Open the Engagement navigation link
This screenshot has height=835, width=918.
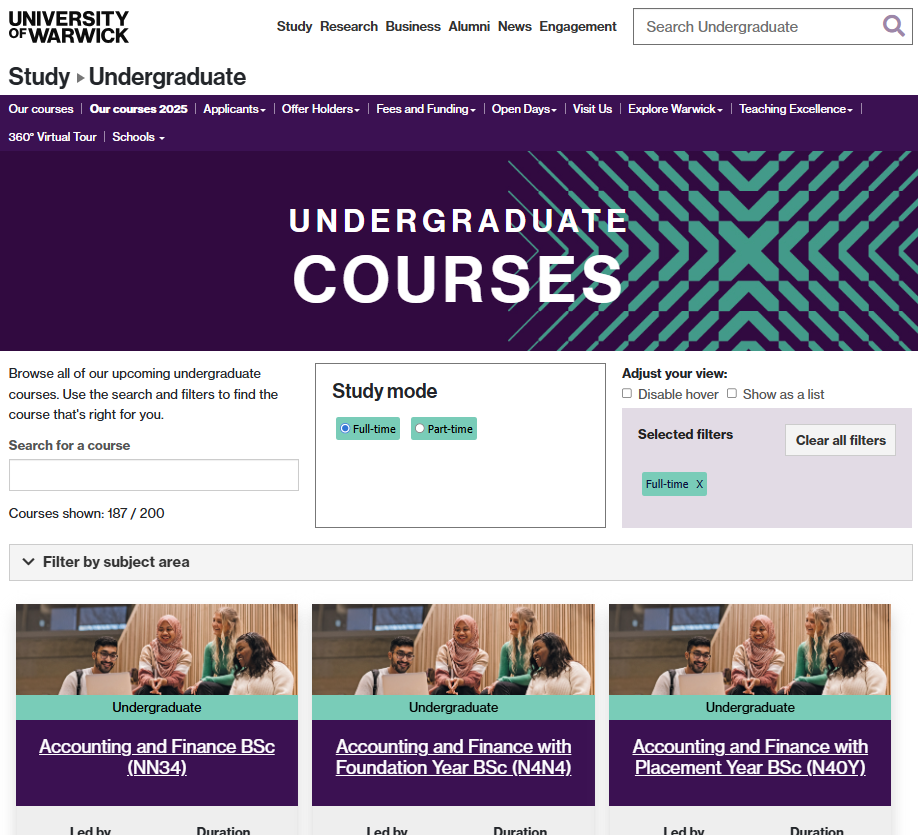coord(578,26)
